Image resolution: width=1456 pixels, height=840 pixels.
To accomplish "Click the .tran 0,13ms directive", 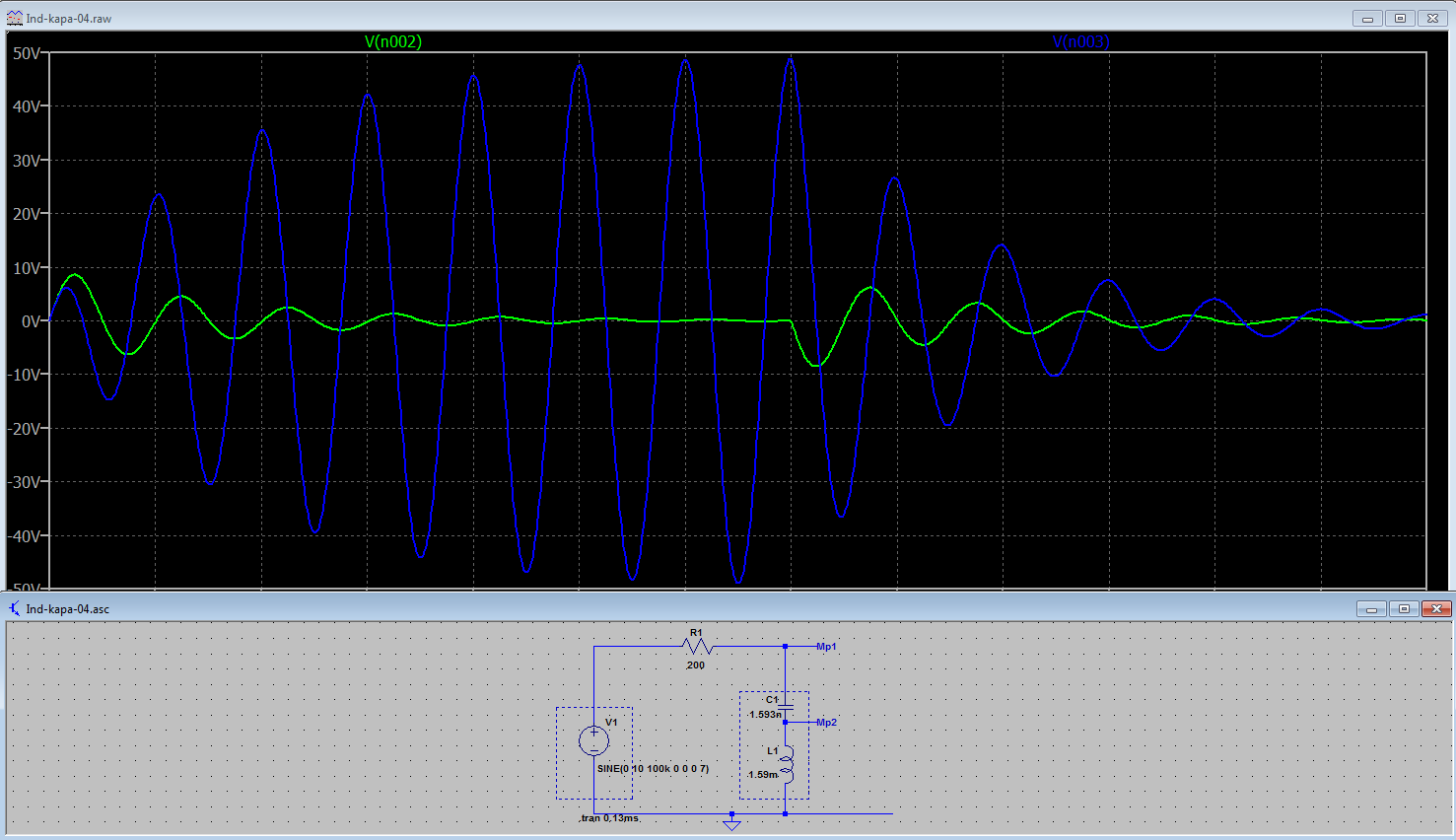I will (x=610, y=818).
